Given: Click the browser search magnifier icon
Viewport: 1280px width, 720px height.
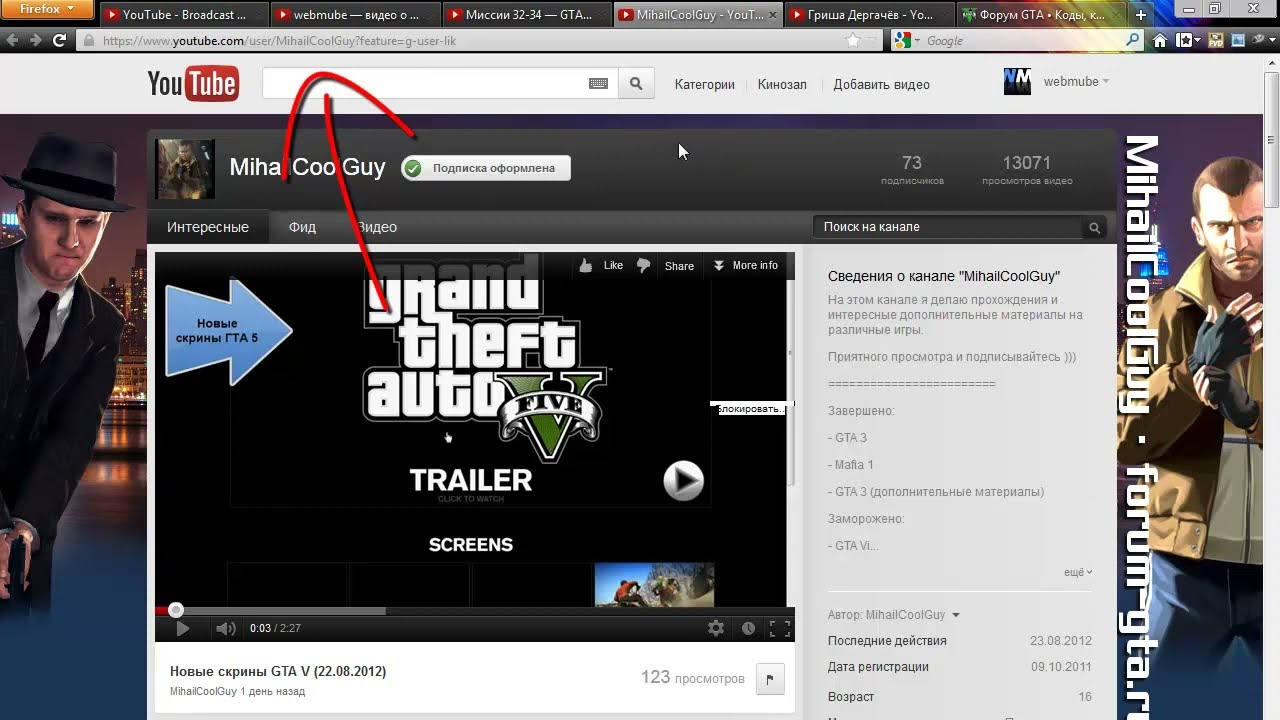Looking at the screenshot, I should point(1133,41).
